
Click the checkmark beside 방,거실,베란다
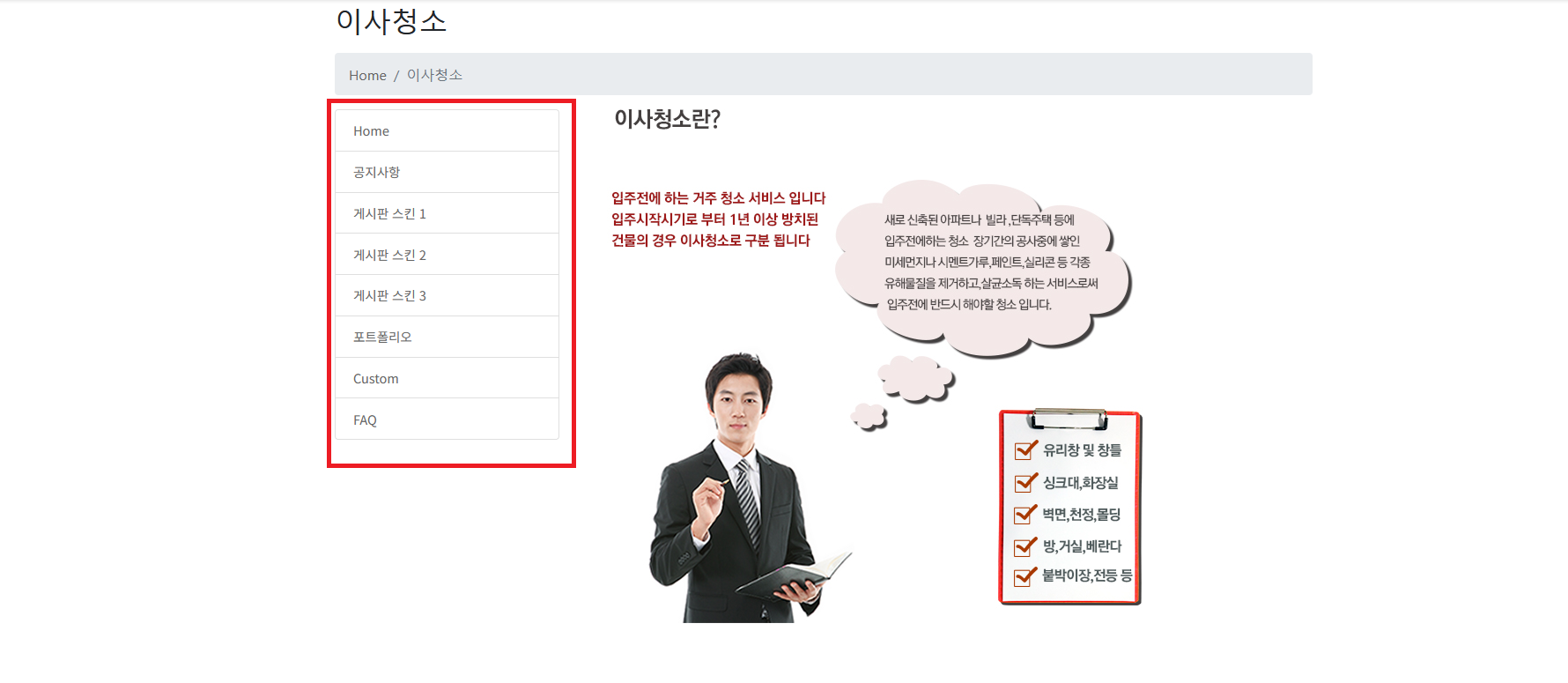pos(1025,546)
